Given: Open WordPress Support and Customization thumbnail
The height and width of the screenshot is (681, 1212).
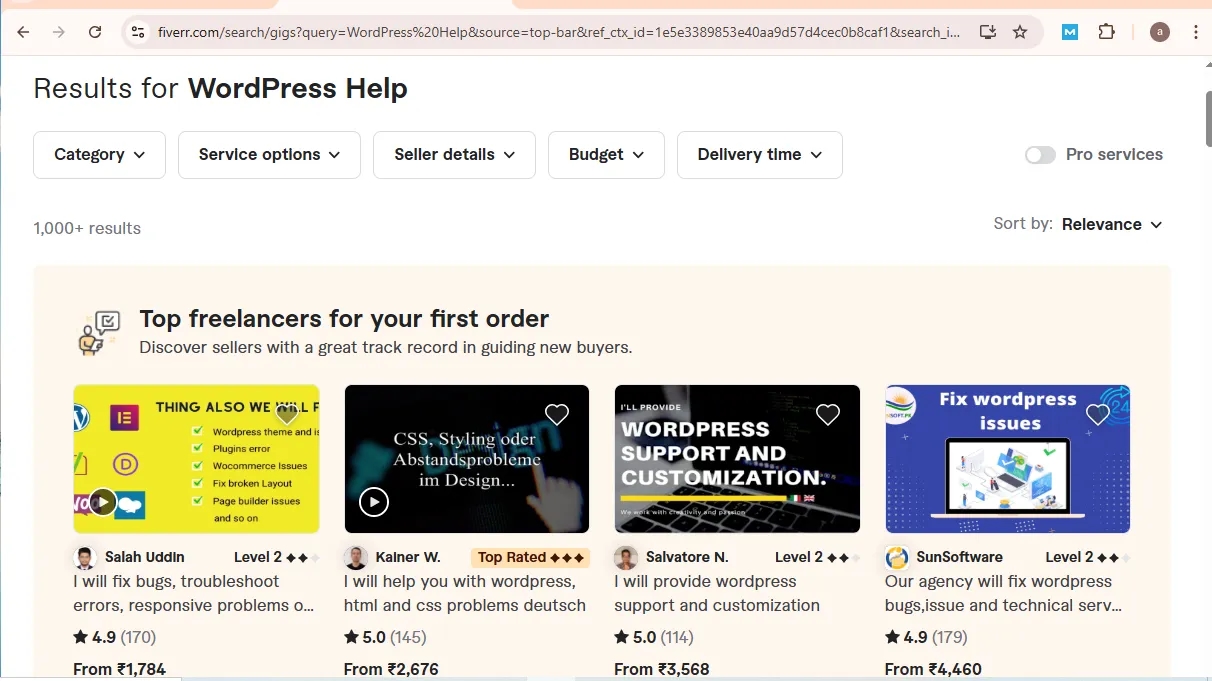Looking at the screenshot, I should point(737,459).
